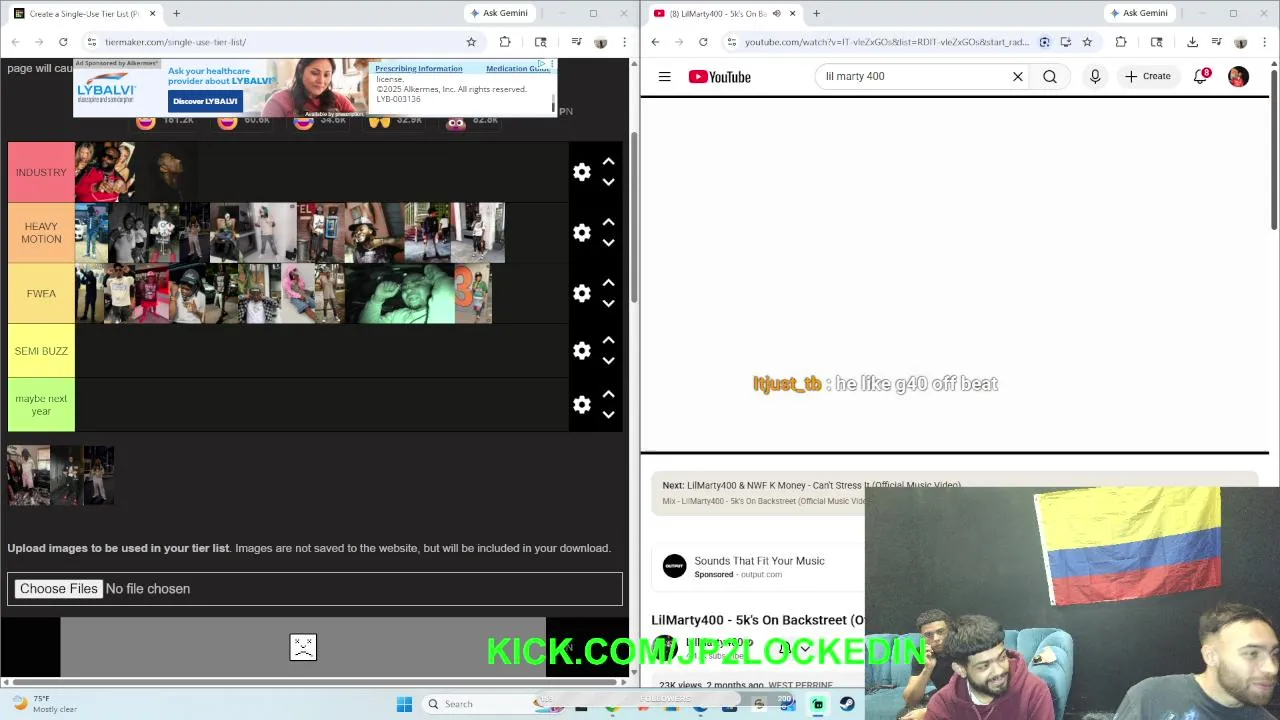Close the tiermaker tab

[x=152, y=14]
